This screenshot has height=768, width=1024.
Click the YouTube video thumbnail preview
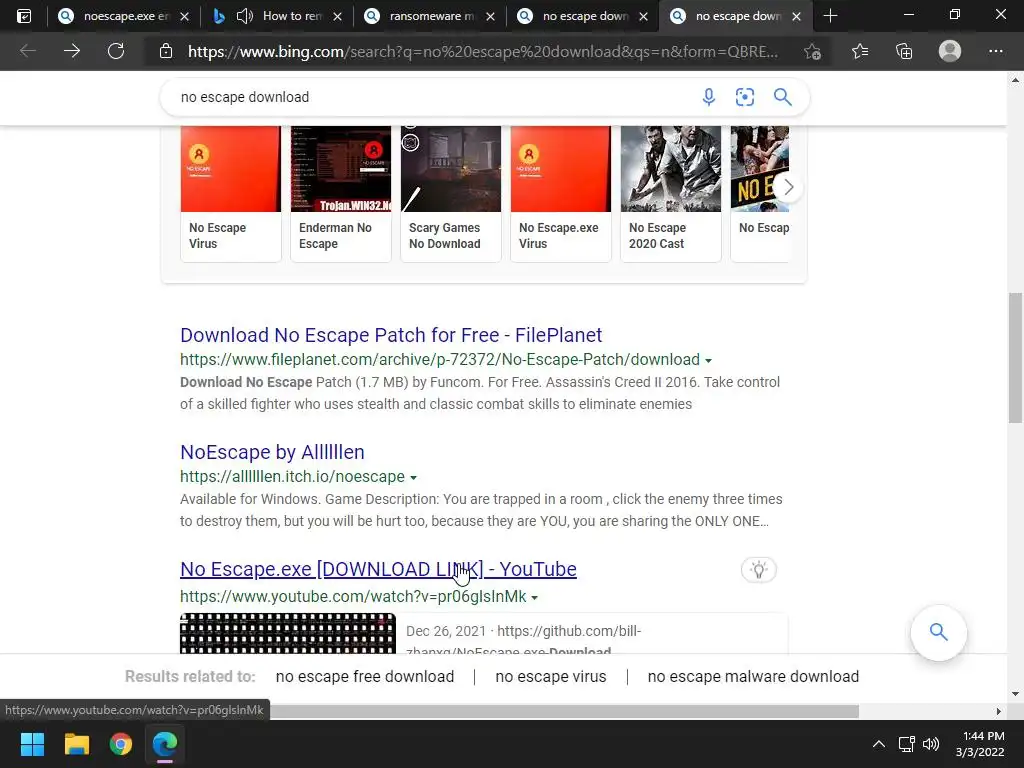click(x=288, y=633)
